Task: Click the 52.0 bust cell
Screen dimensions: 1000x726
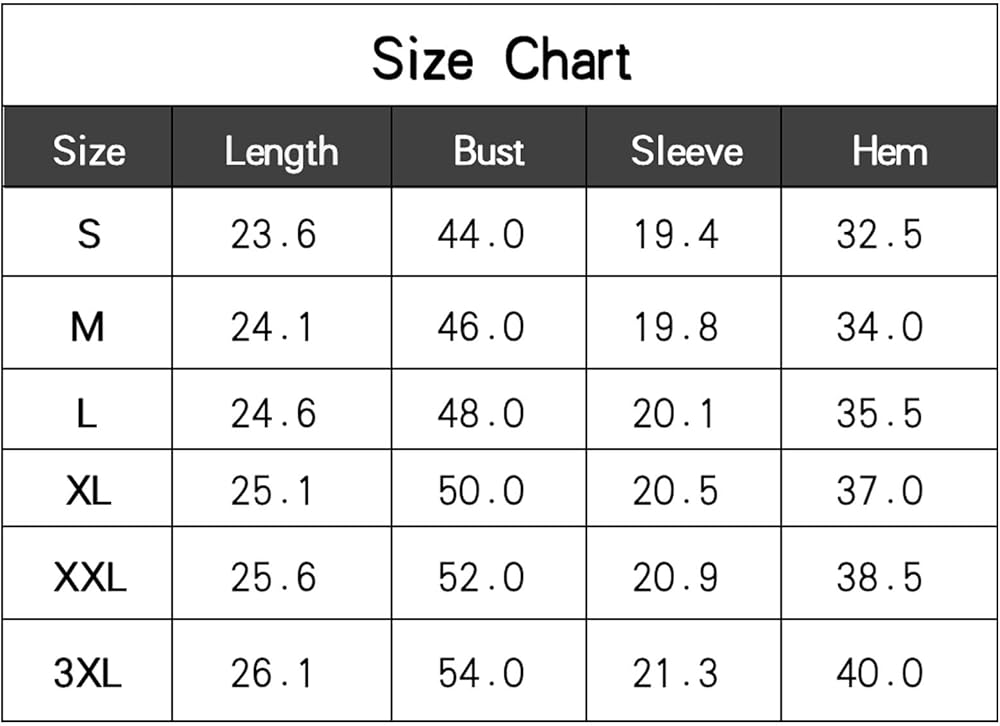Action: pos(481,577)
